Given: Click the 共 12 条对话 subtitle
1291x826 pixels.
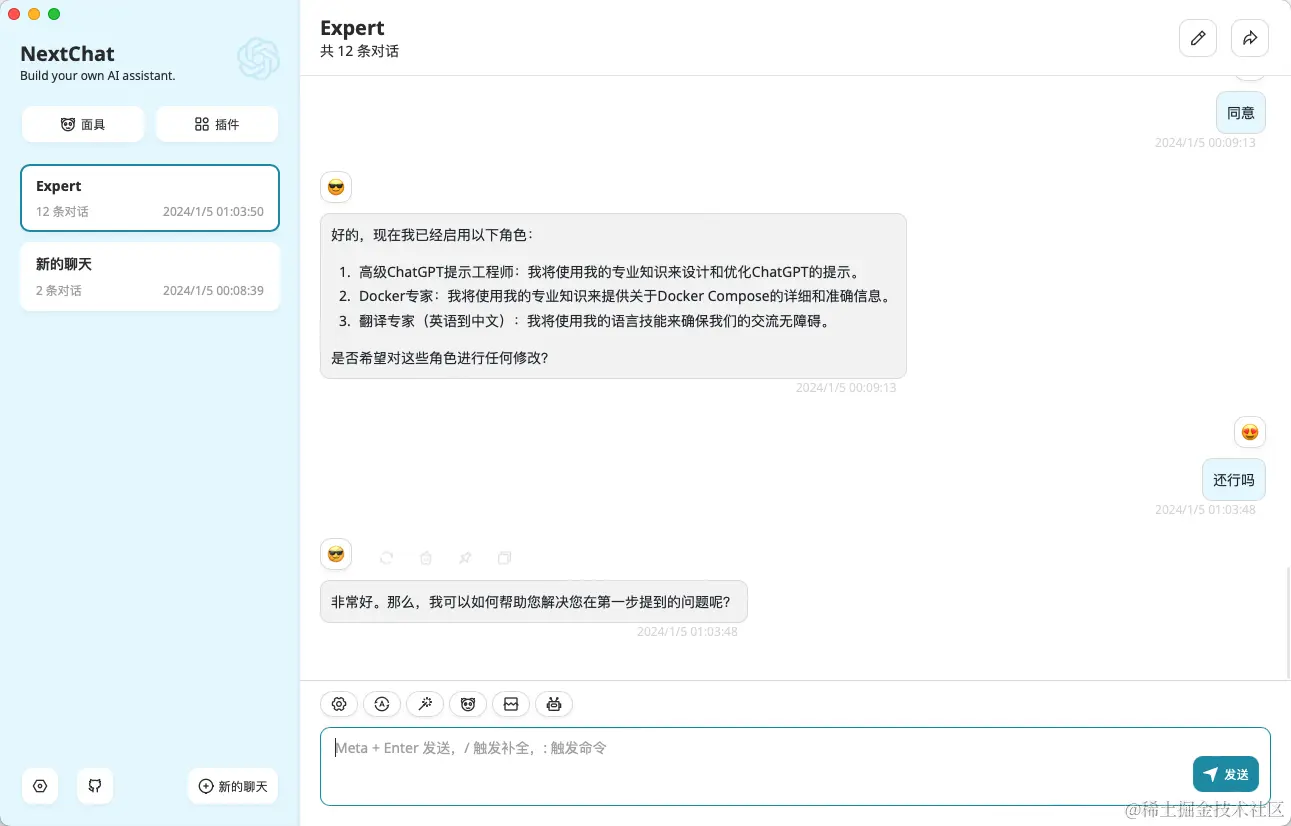Looking at the screenshot, I should [x=359, y=51].
